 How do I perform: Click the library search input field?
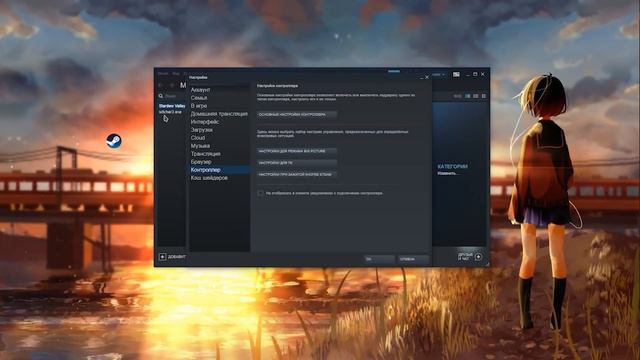pyautogui.click(x=175, y=96)
